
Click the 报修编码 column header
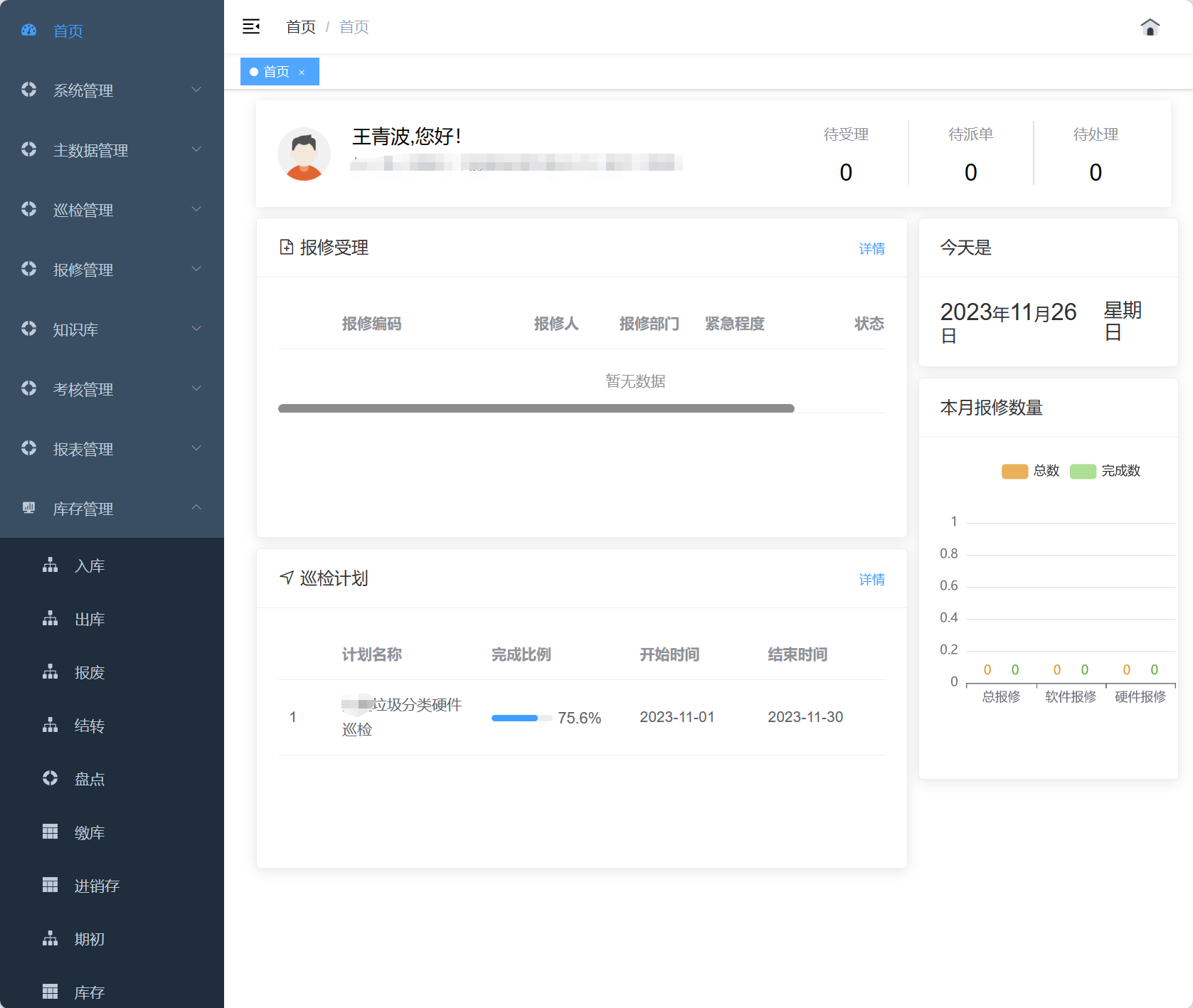[371, 324]
